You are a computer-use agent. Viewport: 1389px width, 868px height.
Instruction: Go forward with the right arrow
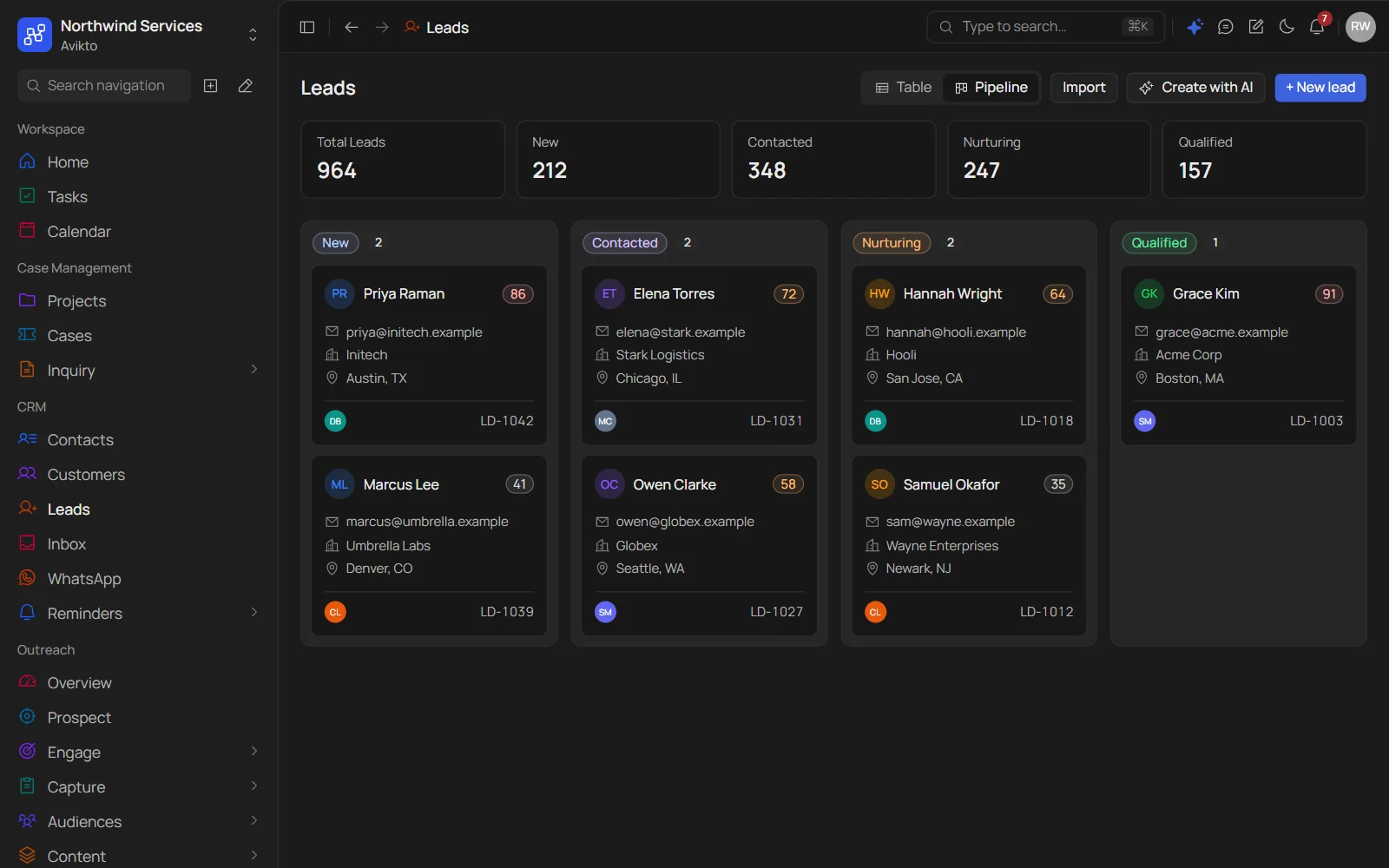coord(382,27)
